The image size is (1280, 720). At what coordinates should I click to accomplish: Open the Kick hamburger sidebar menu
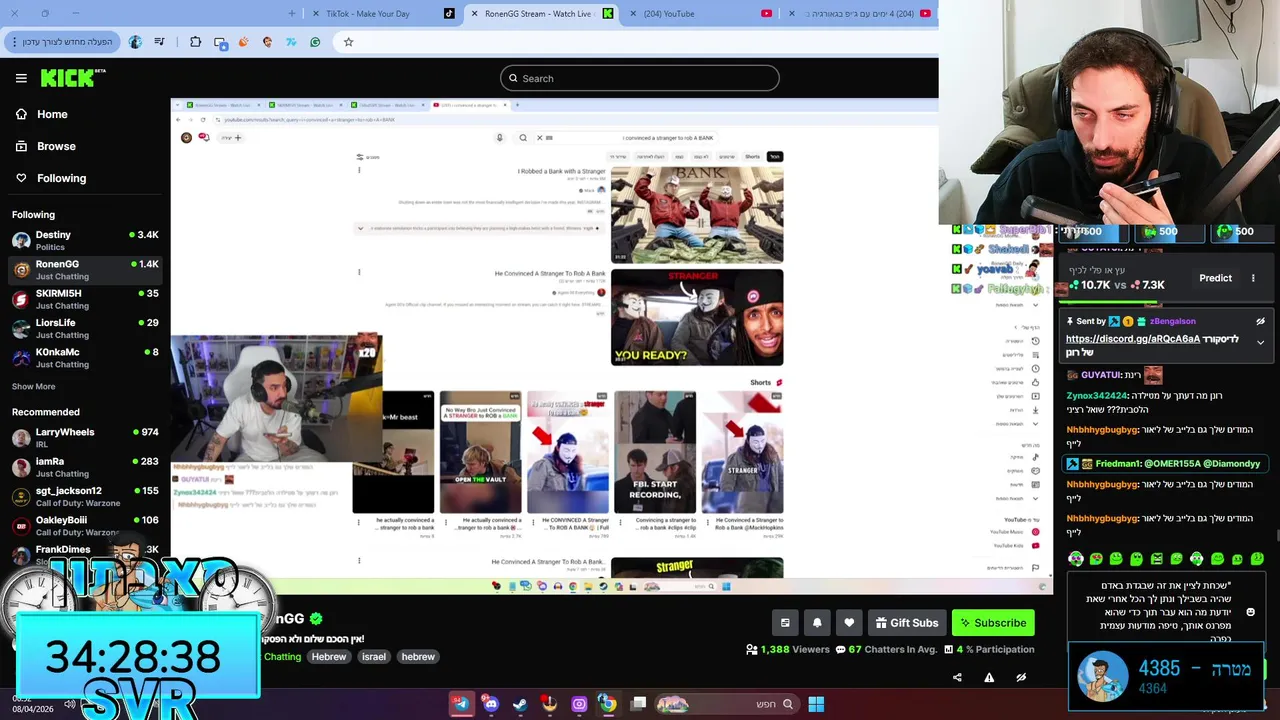point(21,78)
